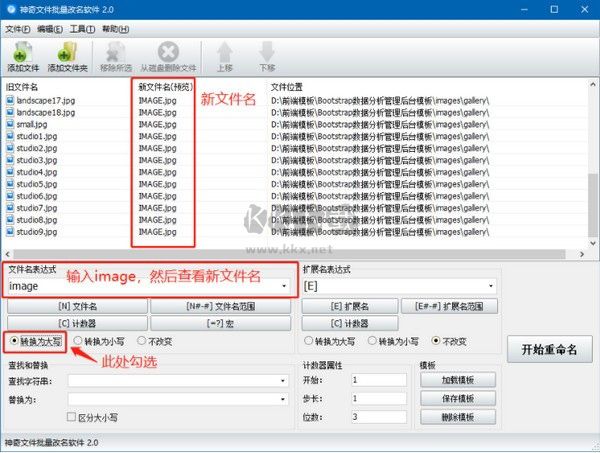Click the 删除模板 button
Screen dimensions: 600x453
point(458,417)
